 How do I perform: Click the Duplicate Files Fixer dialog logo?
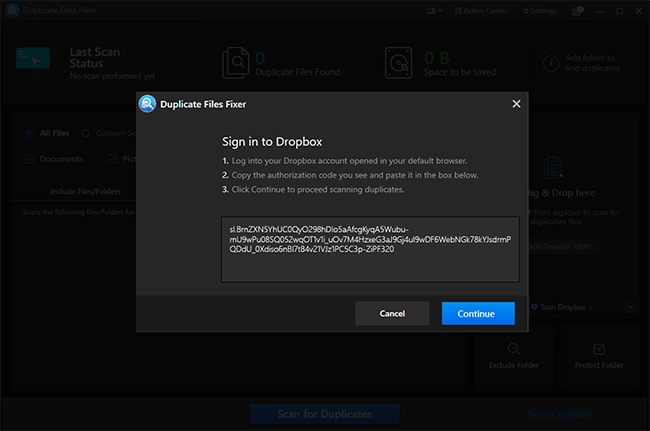tap(147, 104)
